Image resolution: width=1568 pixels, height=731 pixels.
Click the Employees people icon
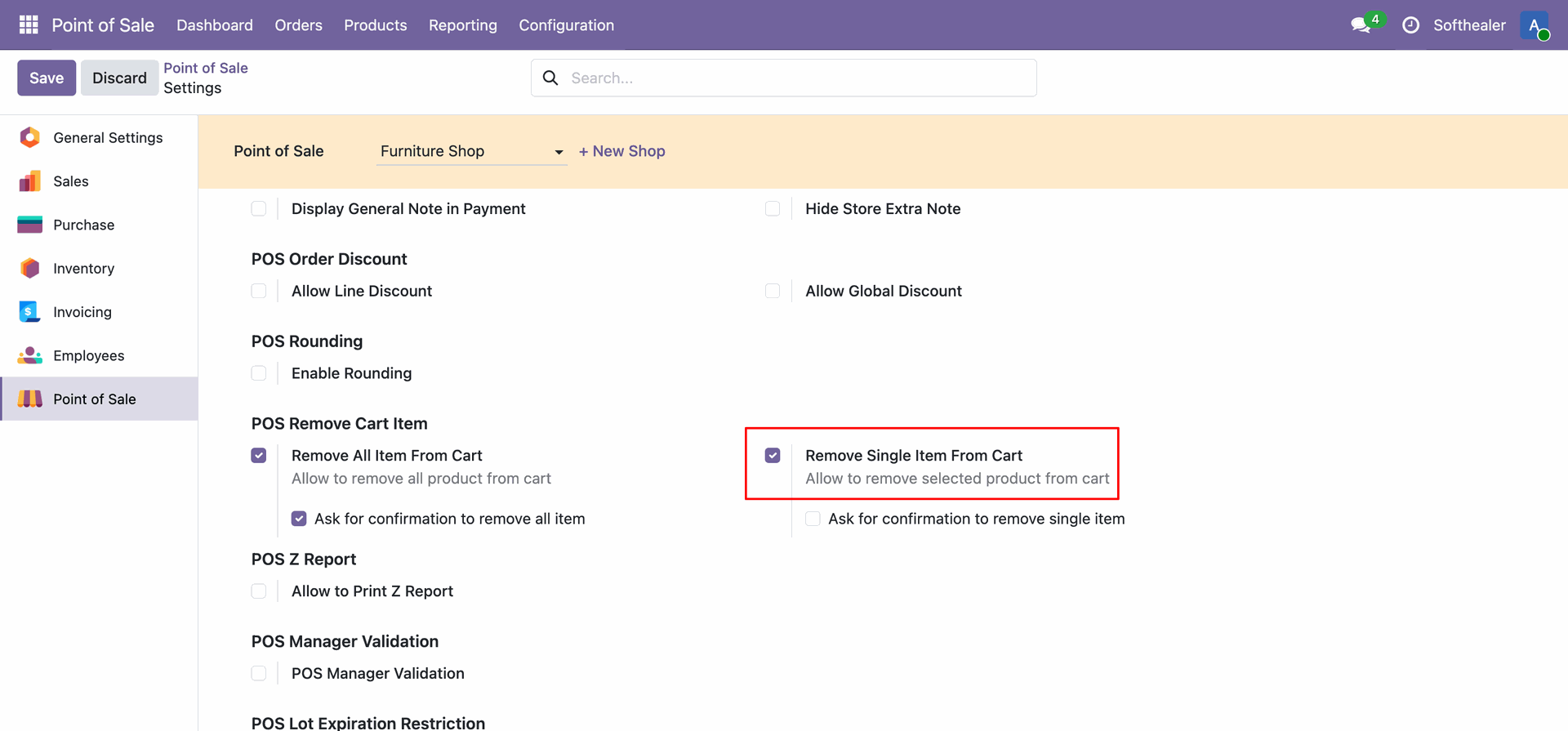pyautogui.click(x=30, y=355)
